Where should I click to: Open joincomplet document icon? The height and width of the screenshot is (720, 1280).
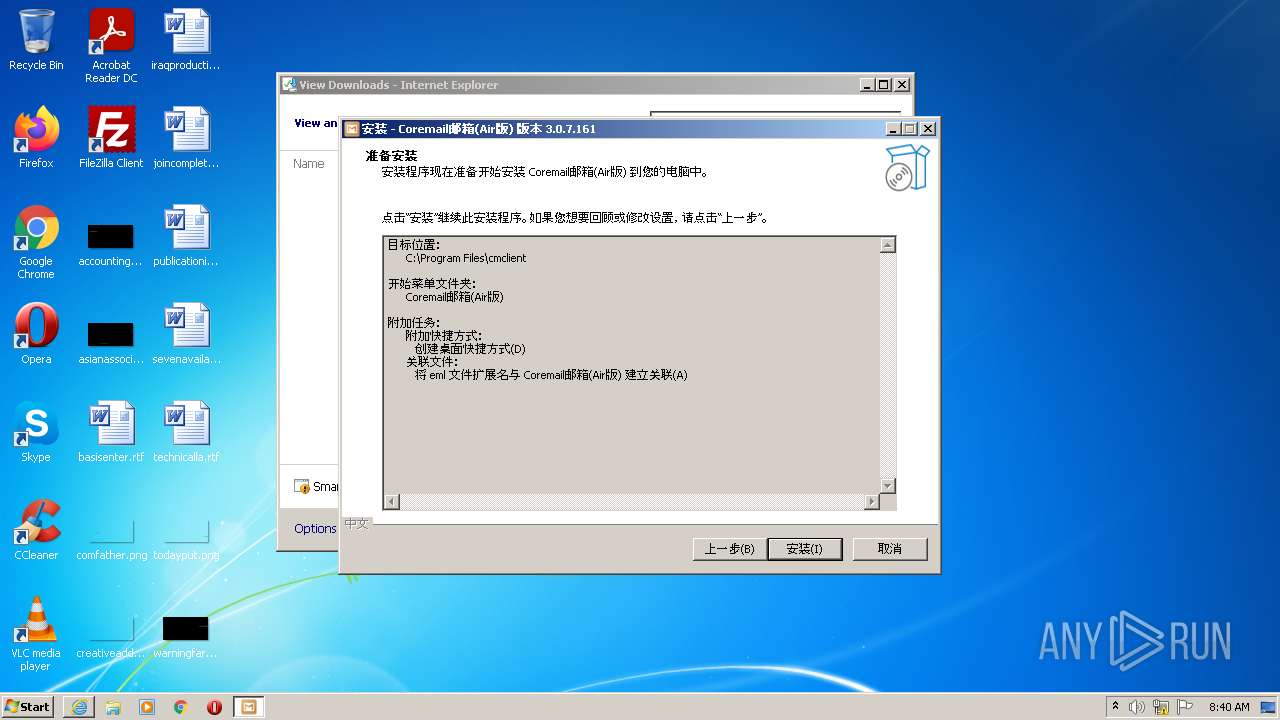pos(186,138)
